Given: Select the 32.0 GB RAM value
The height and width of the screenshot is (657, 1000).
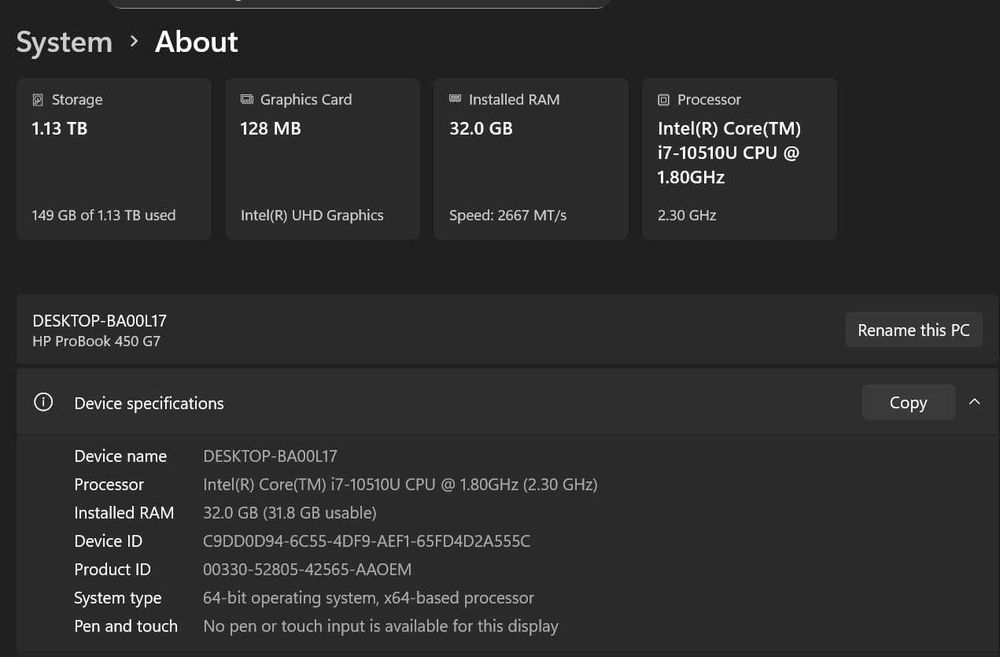Looking at the screenshot, I should click(481, 129).
